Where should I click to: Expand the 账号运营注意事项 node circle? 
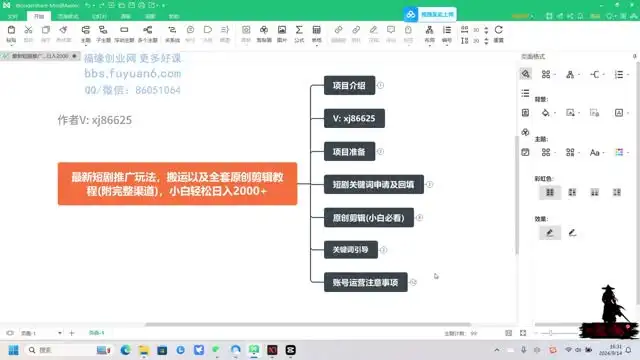[413, 282]
